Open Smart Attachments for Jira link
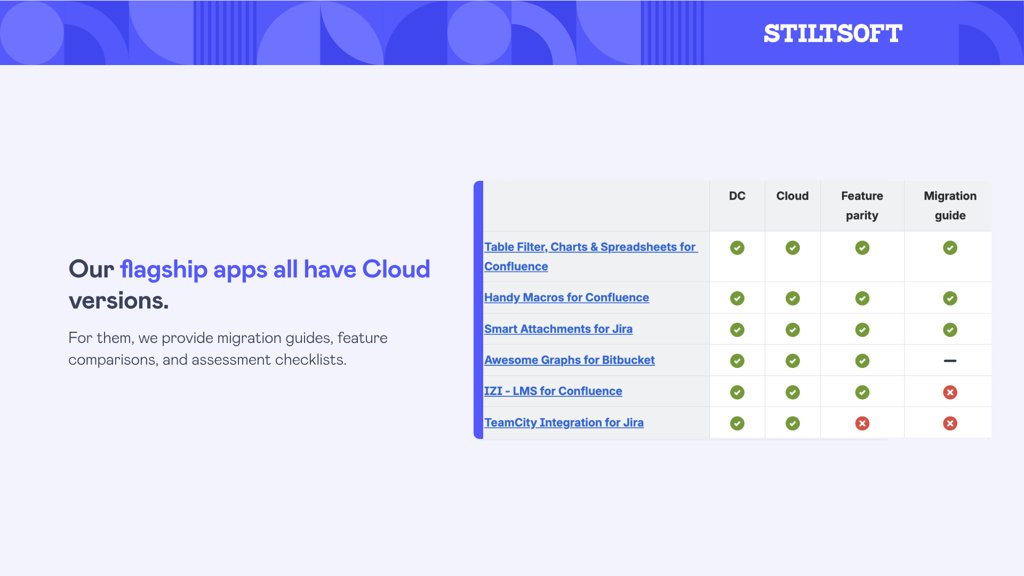Image resolution: width=1024 pixels, height=576 pixels. [558, 328]
